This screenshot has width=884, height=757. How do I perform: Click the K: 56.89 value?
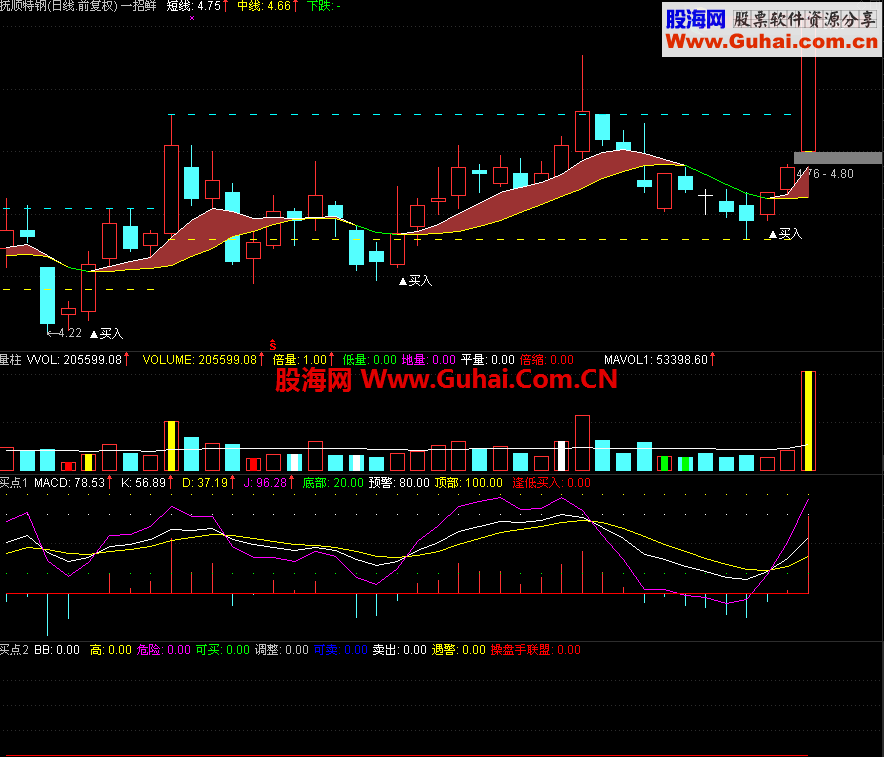[x=143, y=483]
